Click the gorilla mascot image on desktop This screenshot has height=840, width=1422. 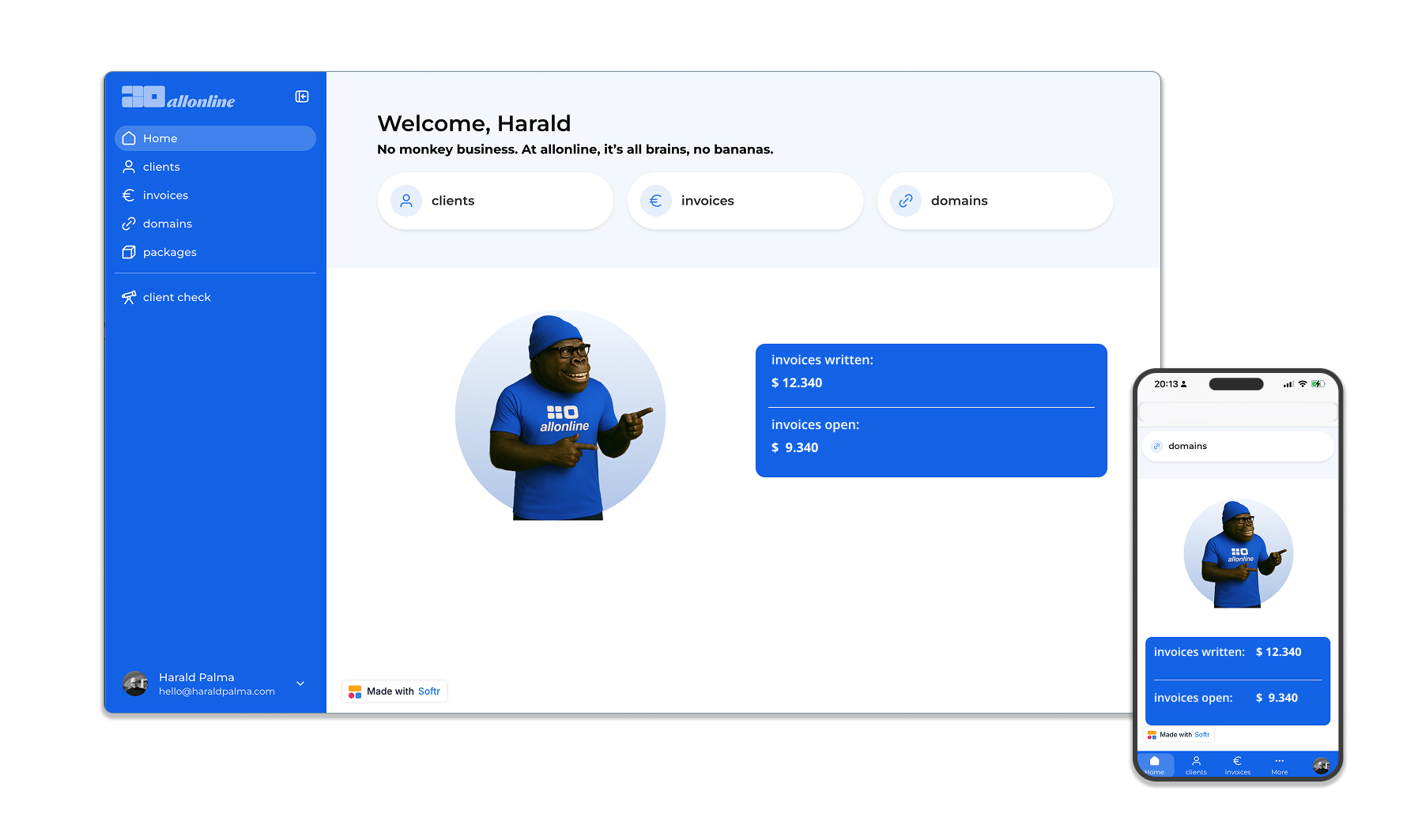[x=560, y=416]
